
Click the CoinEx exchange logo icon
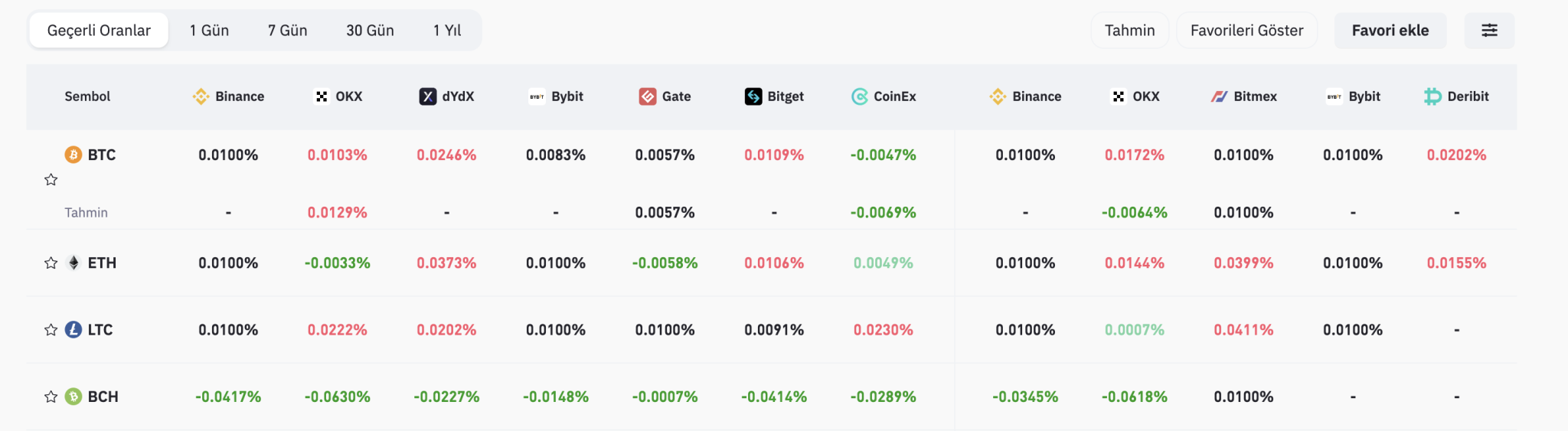tap(860, 96)
